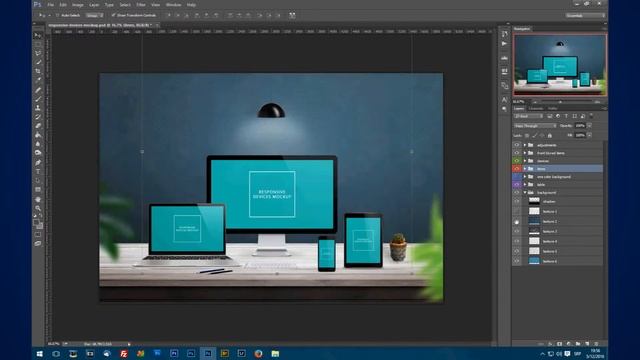Open the Image menu
Viewport: 640px width, 360px height.
[78, 5]
